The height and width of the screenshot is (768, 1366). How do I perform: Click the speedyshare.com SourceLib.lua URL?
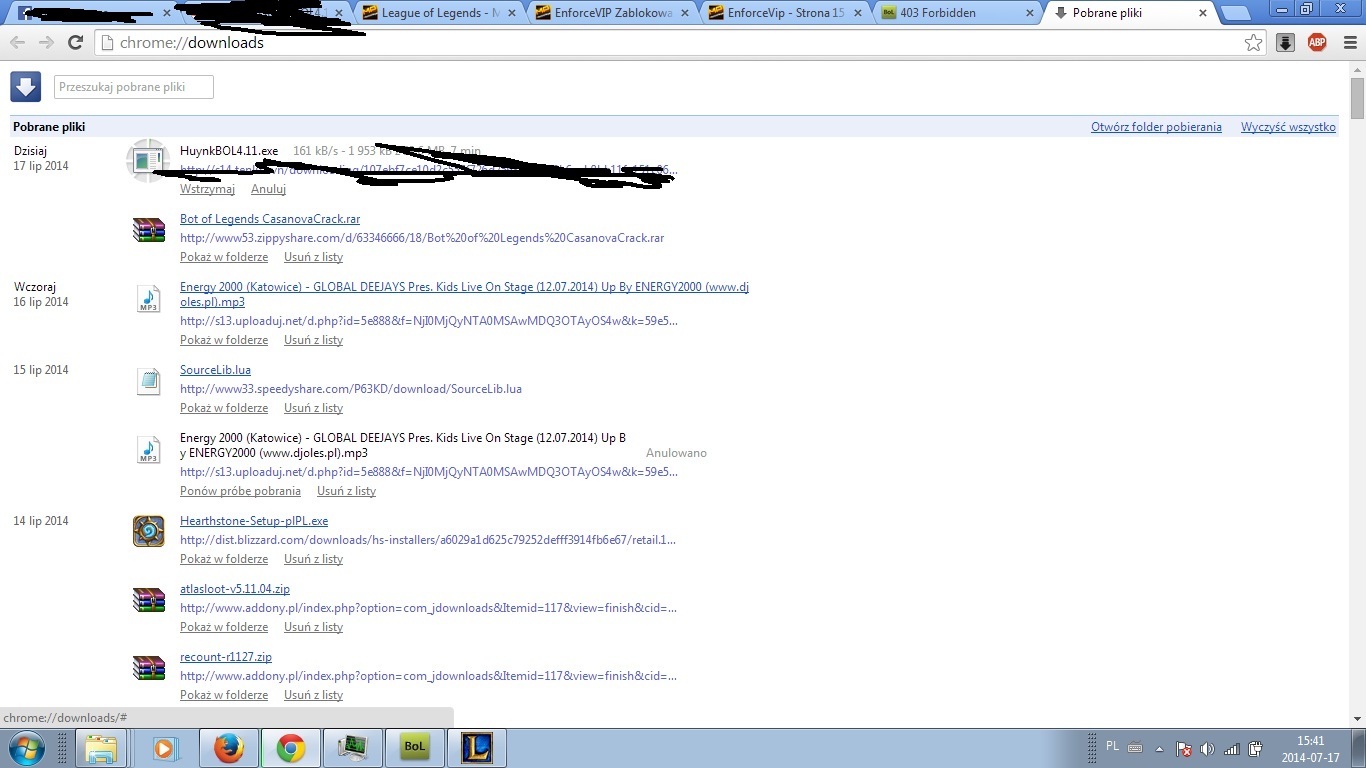click(351, 389)
